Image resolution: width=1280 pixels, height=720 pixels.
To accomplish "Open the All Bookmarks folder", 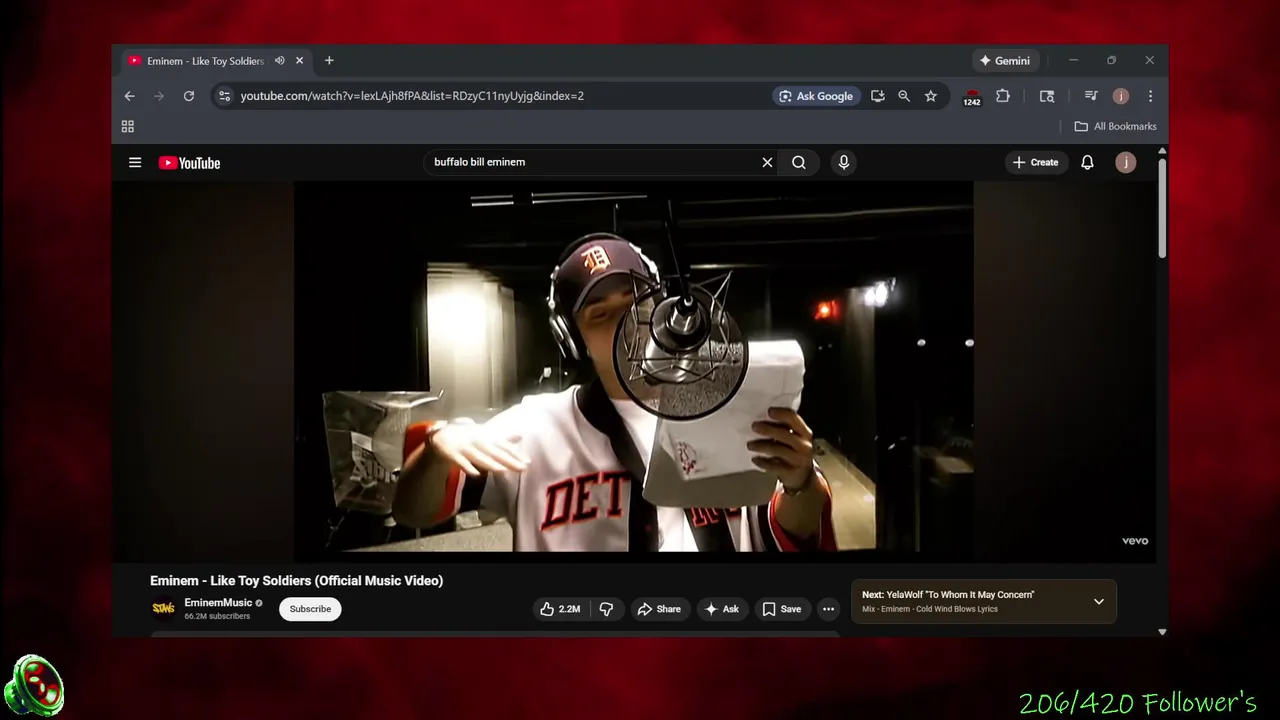I will (x=1115, y=126).
